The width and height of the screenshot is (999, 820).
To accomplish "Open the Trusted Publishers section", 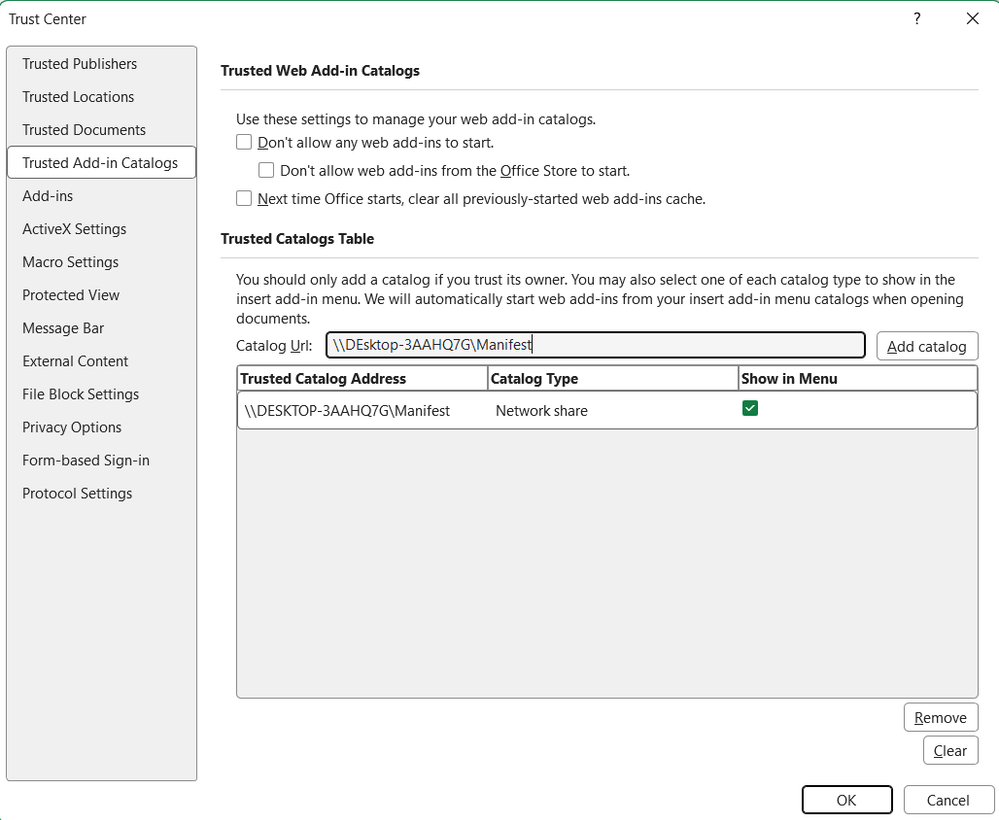I will coord(80,64).
